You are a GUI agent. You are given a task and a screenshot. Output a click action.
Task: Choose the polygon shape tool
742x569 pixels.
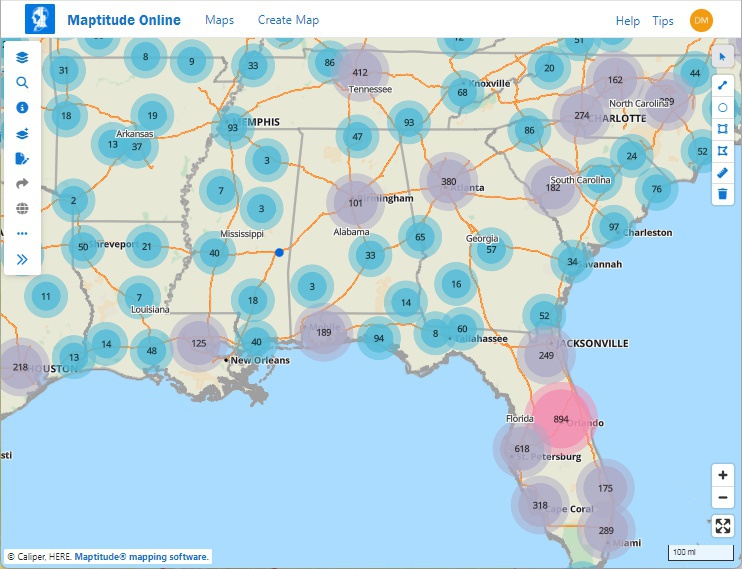pyautogui.click(x=723, y=150)
